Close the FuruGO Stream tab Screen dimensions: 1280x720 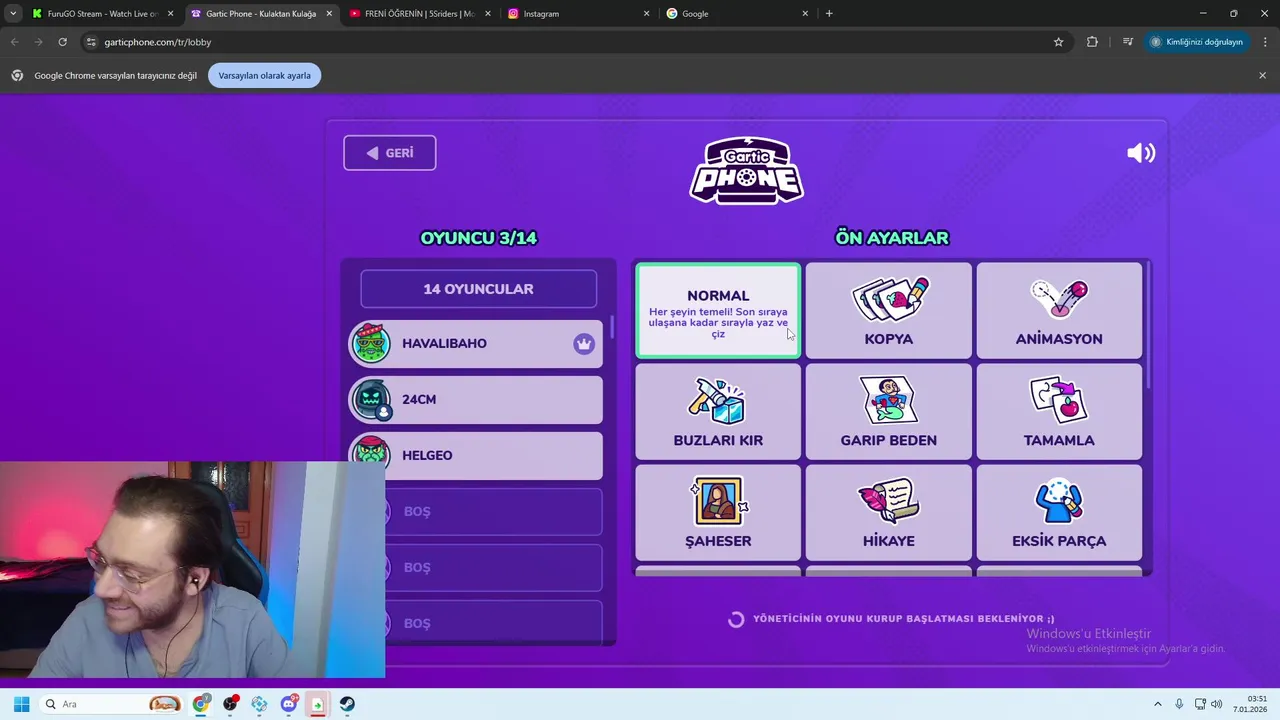171,14
